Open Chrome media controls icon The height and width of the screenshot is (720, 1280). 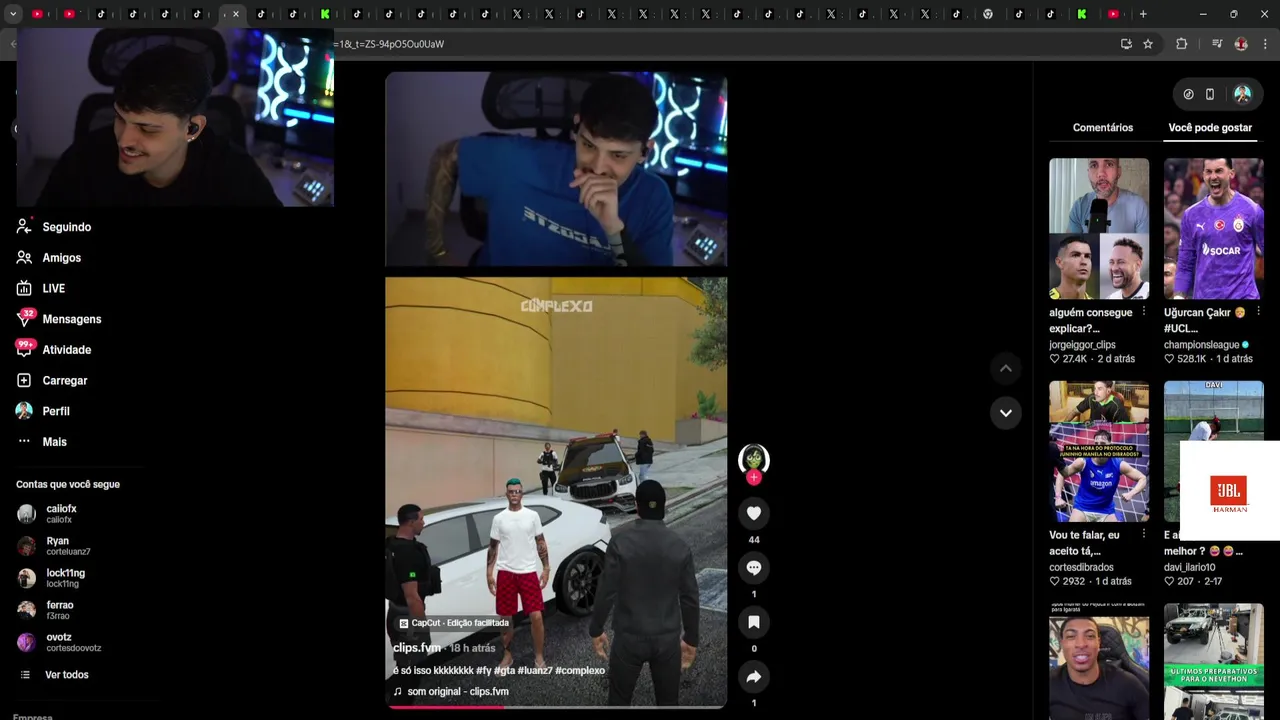[1217, 44]
